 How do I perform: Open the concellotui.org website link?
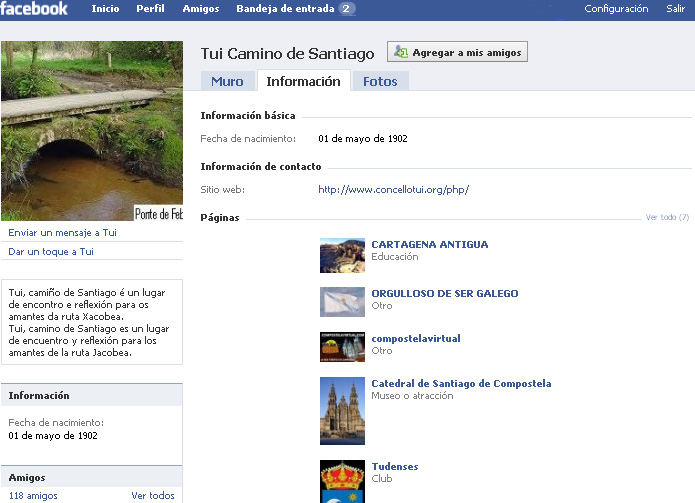click(x=393, y=189)
